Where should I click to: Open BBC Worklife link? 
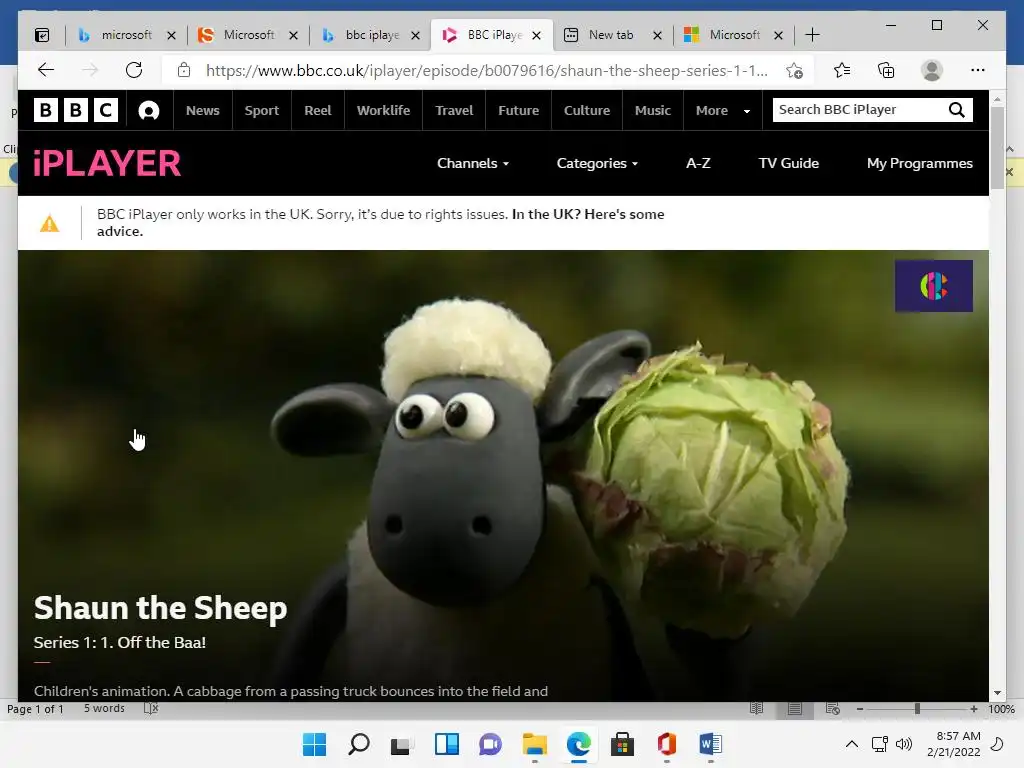[x=383, y=110]
